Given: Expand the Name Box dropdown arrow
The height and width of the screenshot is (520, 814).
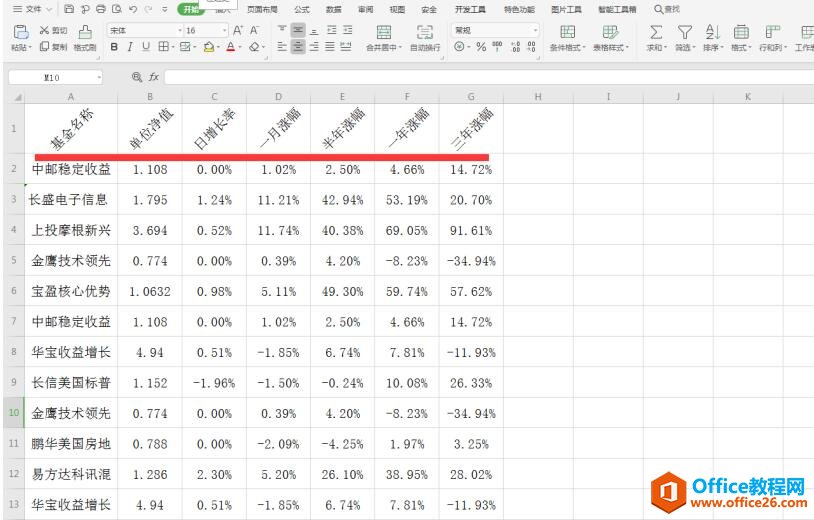Looking at the screenshot, I should coord(99,78).
